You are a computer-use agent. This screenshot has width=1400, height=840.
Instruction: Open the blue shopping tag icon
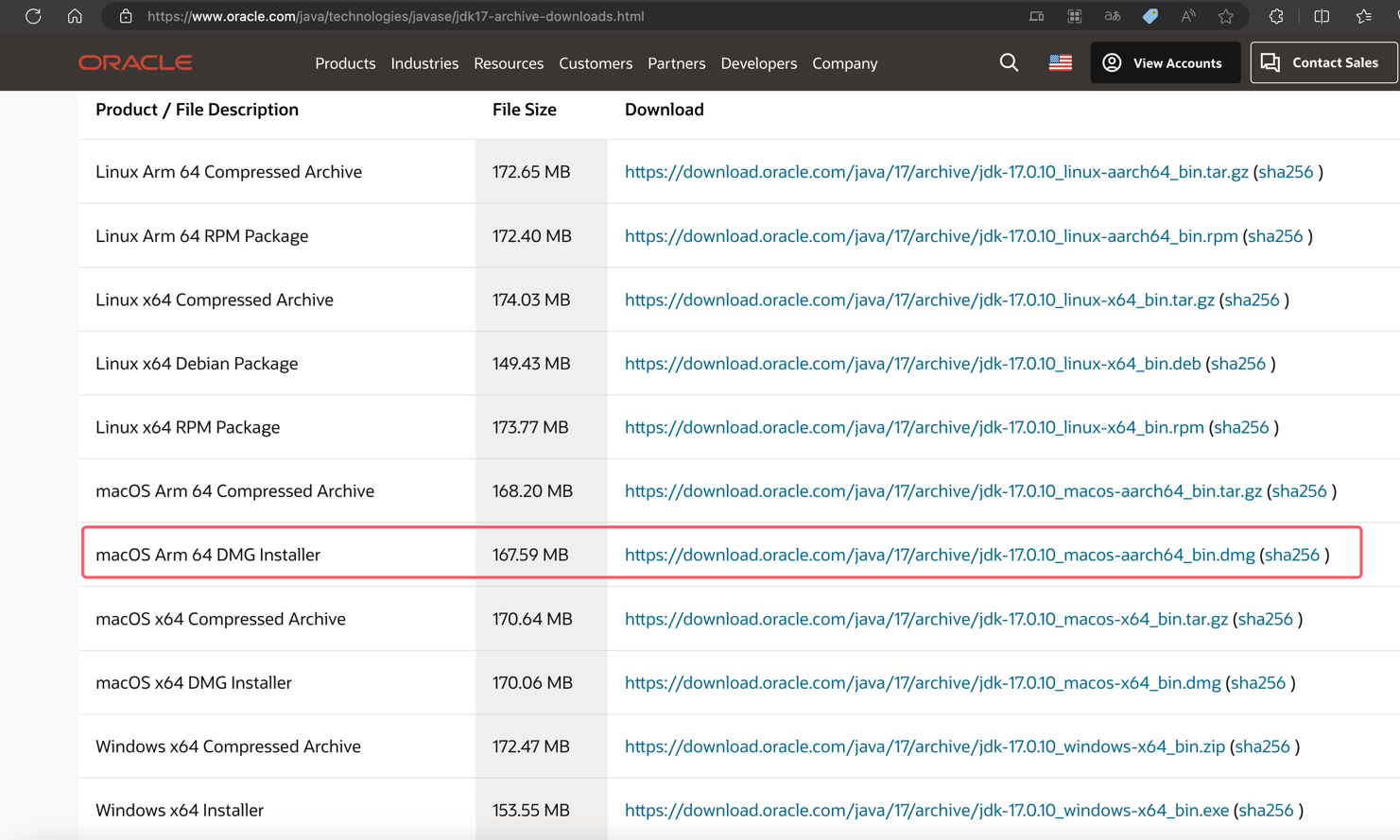[1150, 16]
